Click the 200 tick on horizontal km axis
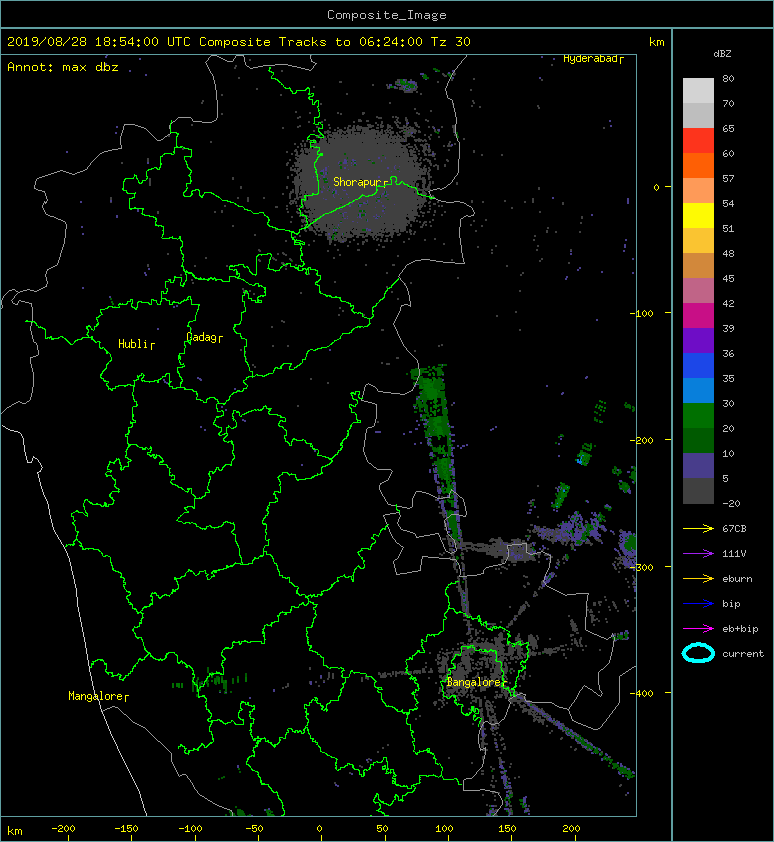This screenshot has height=842, width=774. tap(572, 829)
